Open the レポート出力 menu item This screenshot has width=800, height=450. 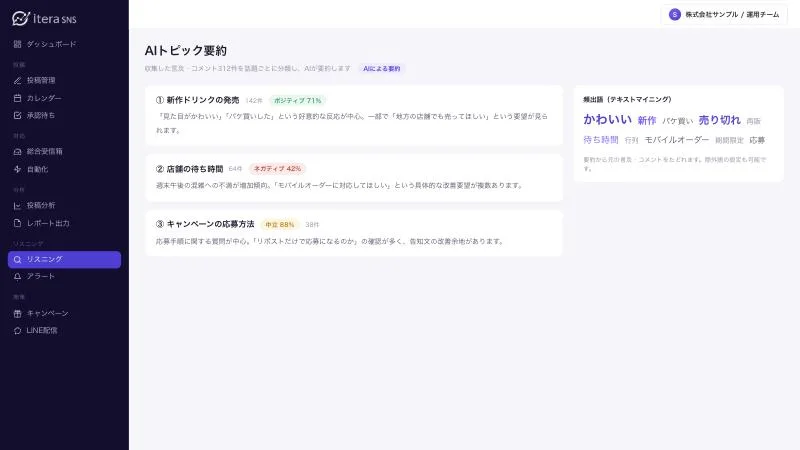click(64, 223)
